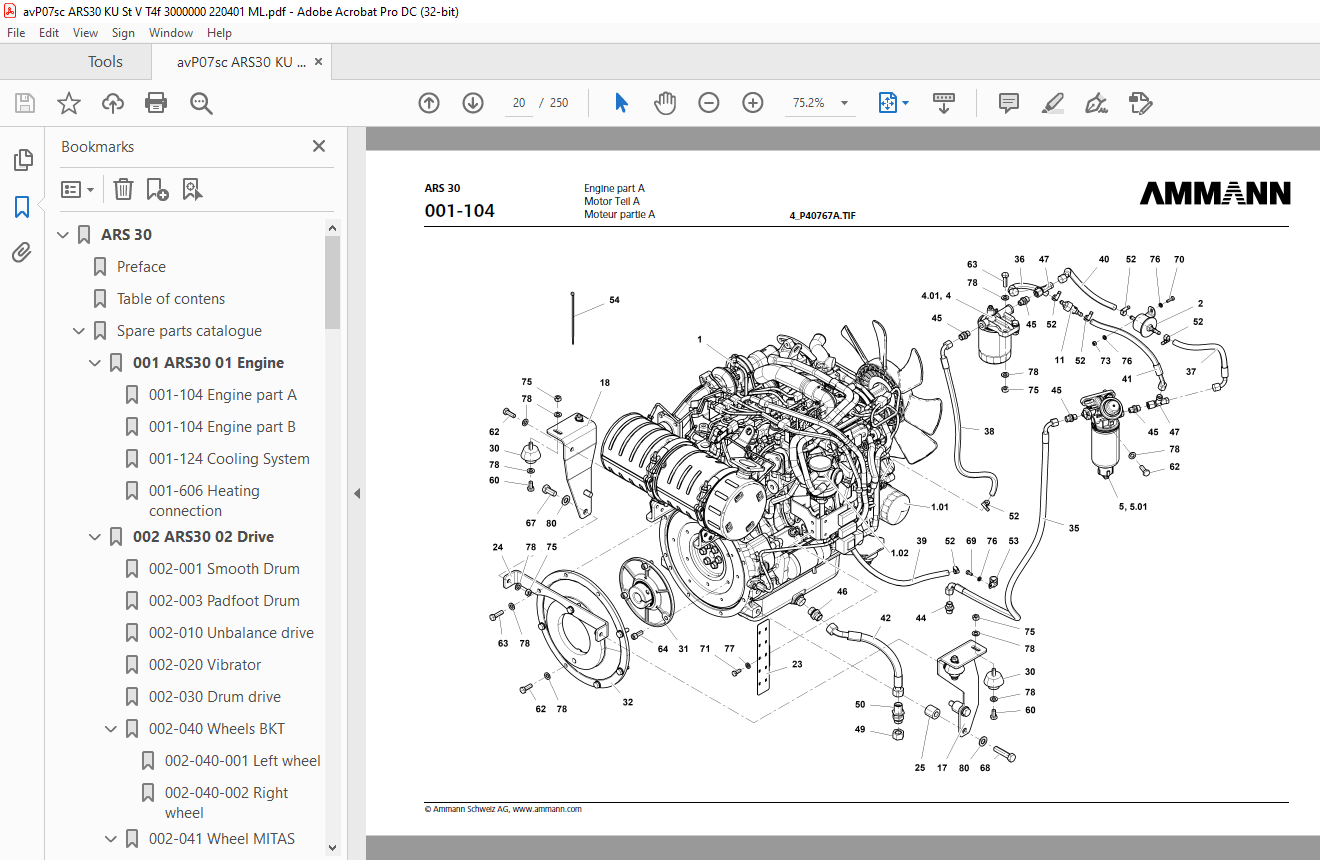Click the cloud upload icon
The width and height of the screenshot is (1320, 860).
pos(113,103)
